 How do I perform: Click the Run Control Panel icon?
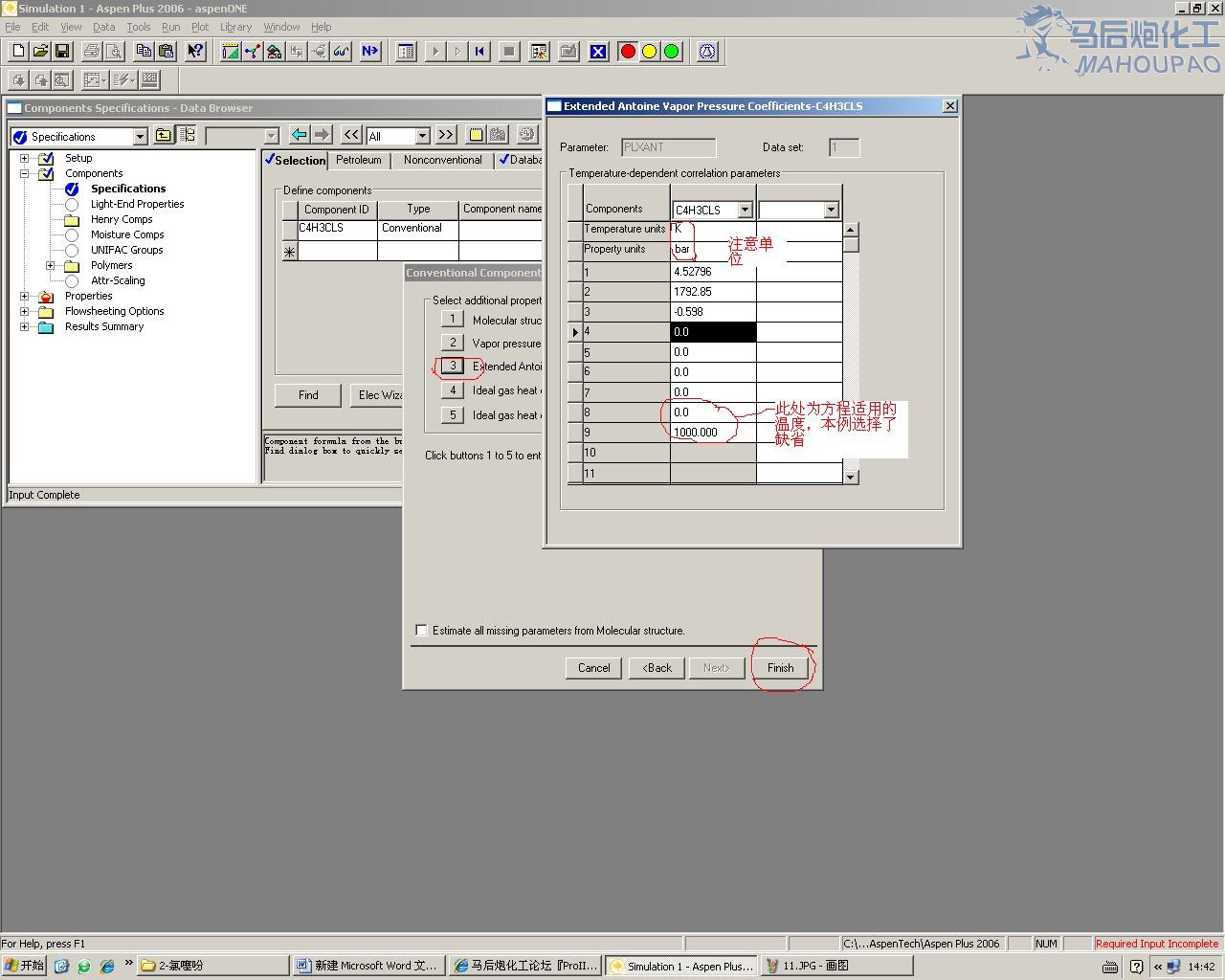[406, 51]
